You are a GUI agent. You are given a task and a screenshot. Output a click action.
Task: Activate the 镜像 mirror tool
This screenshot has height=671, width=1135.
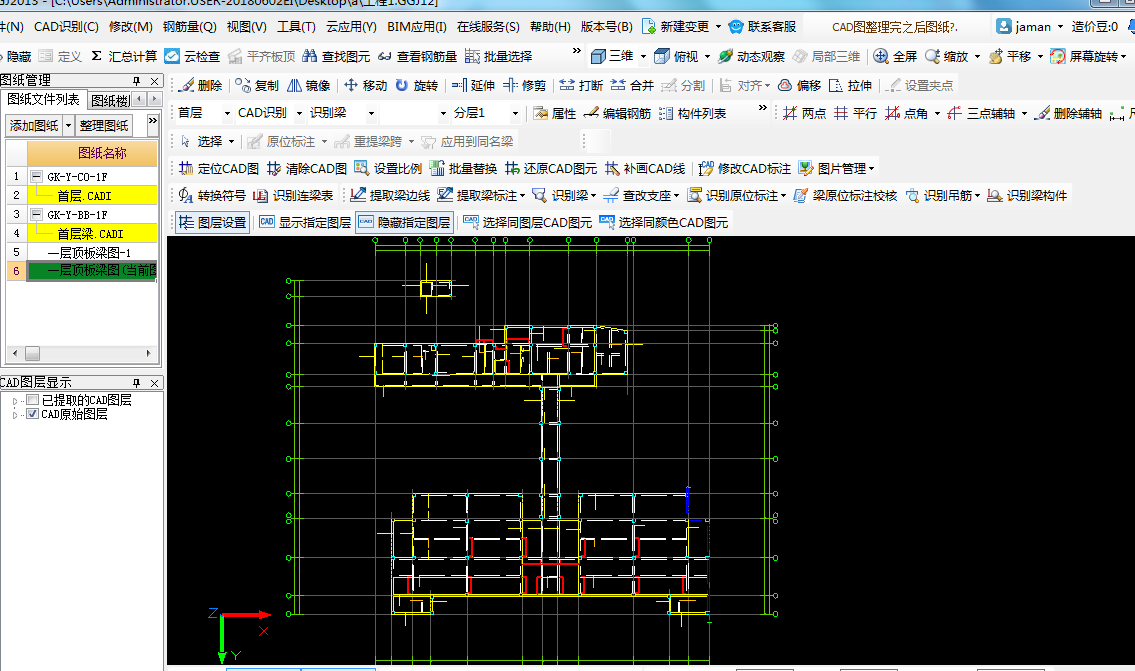click(x=309, y=85)
